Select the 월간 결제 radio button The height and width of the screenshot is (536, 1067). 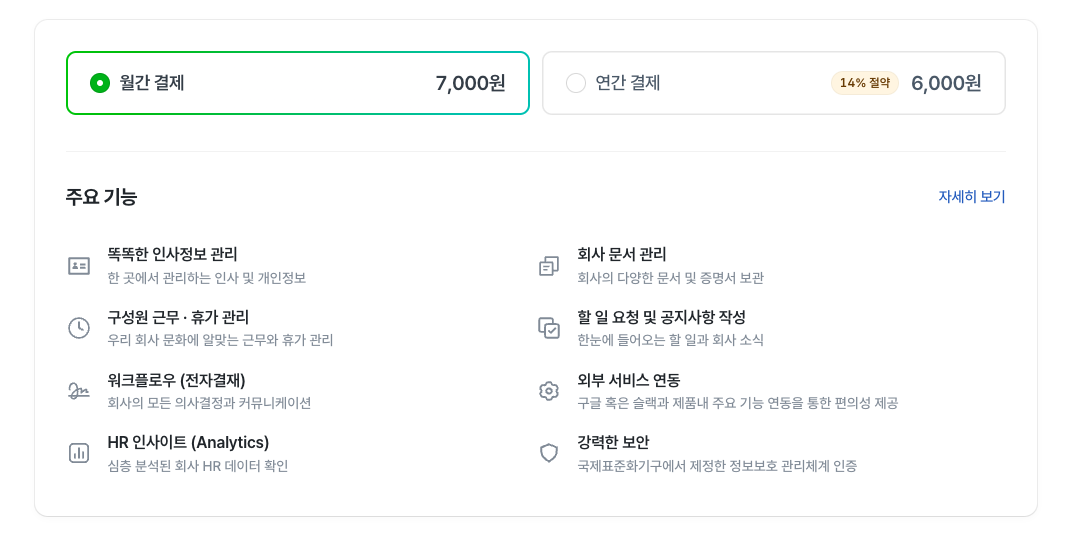point(100,83)
